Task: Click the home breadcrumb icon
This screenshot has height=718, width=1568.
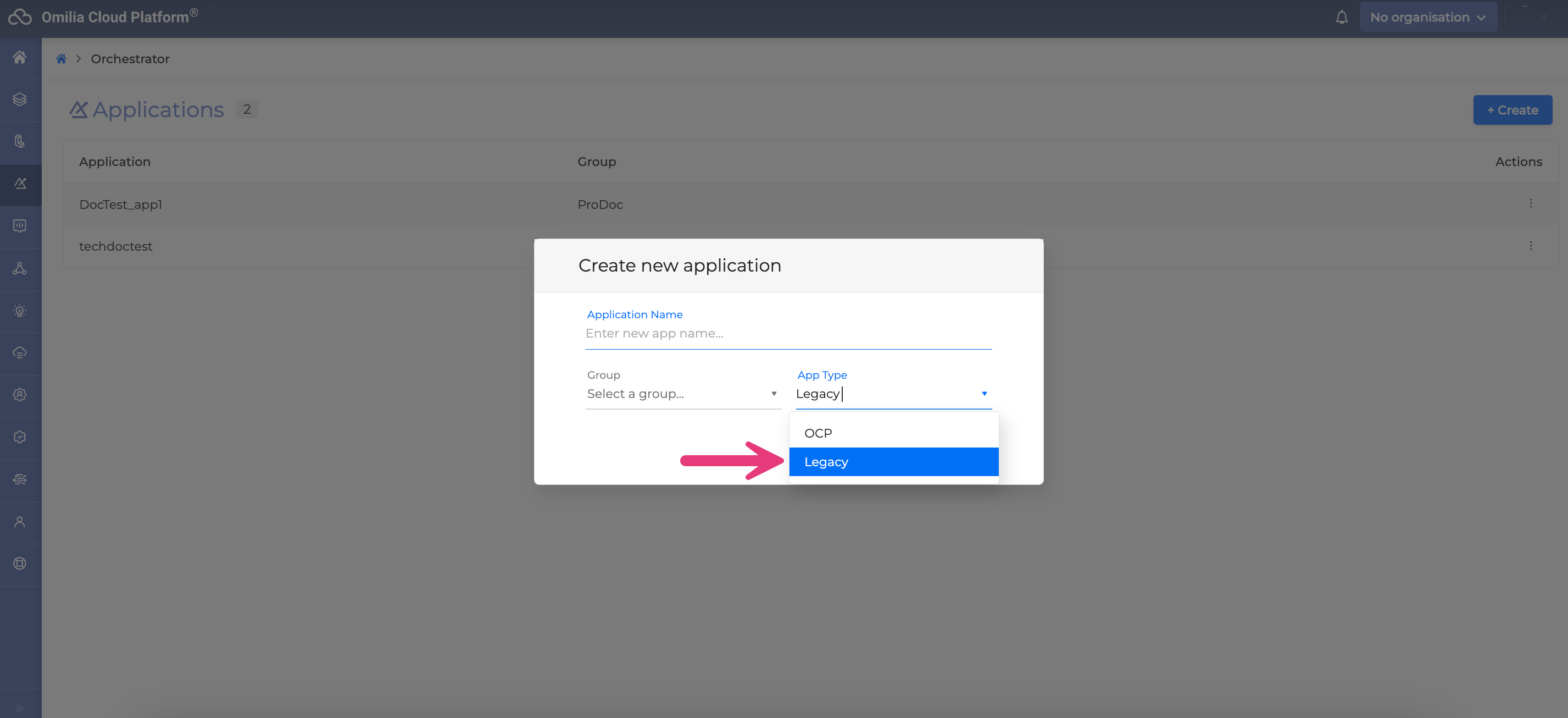Action: pos(62,58)
